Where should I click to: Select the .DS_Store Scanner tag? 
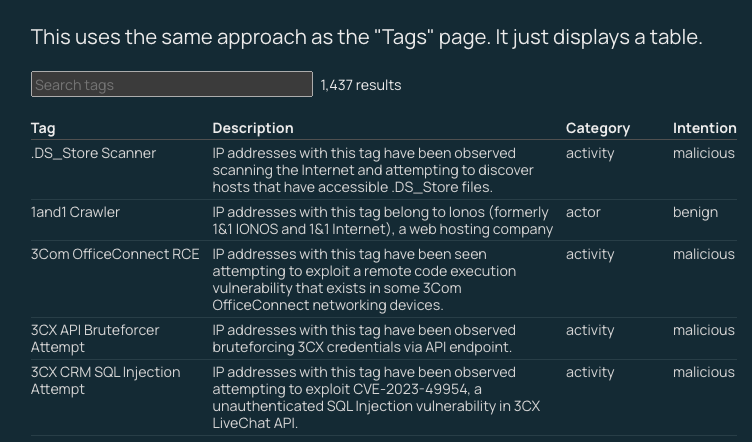[x=93, y=153]
